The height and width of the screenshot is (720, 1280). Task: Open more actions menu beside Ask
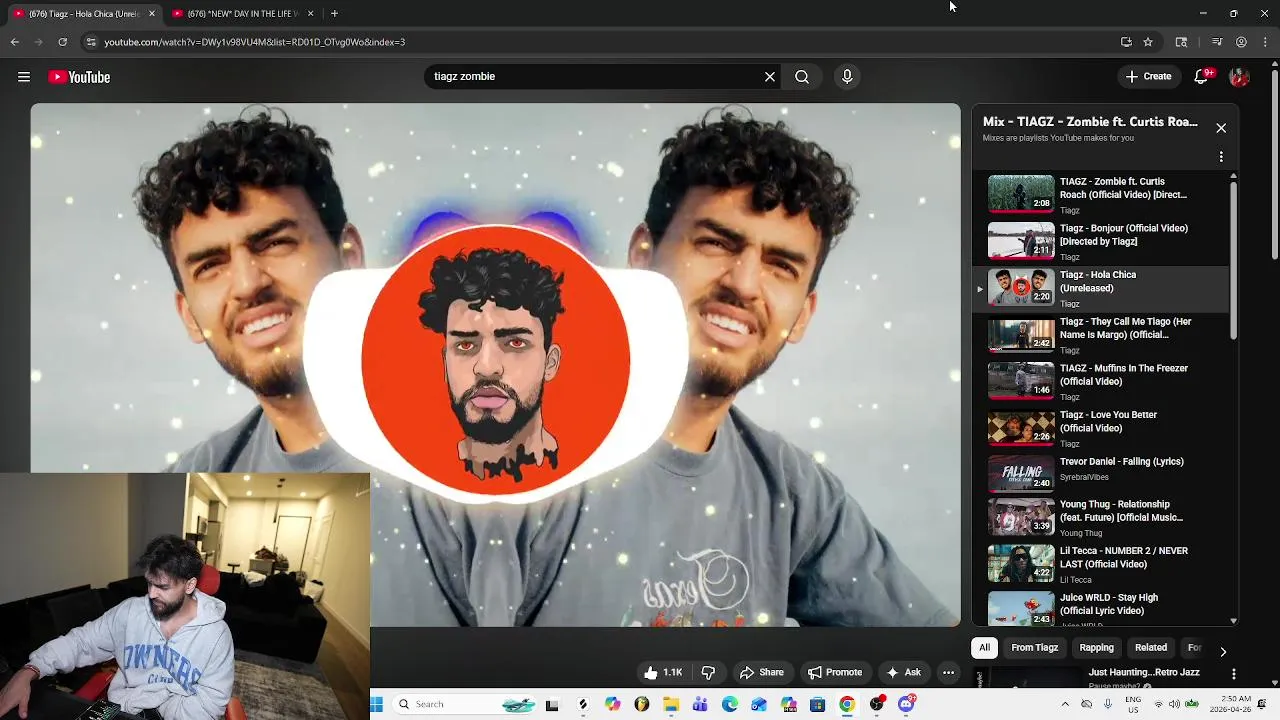click(x=948, y=672)
